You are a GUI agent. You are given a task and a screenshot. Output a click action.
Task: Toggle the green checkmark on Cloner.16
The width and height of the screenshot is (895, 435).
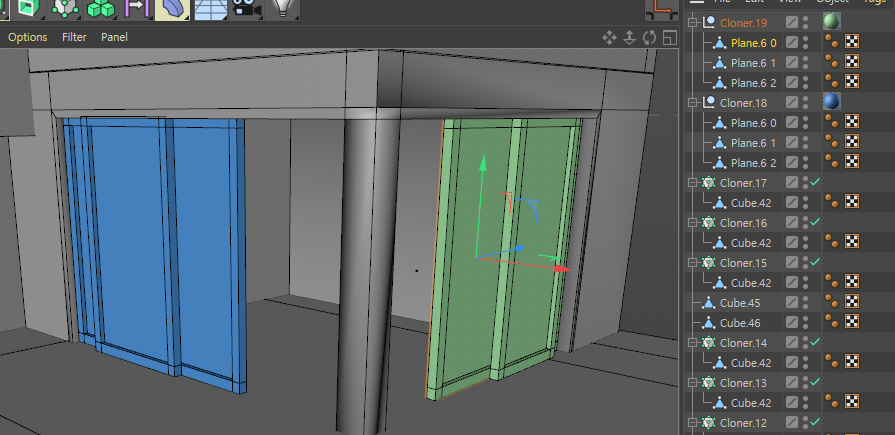coord(815,221)
